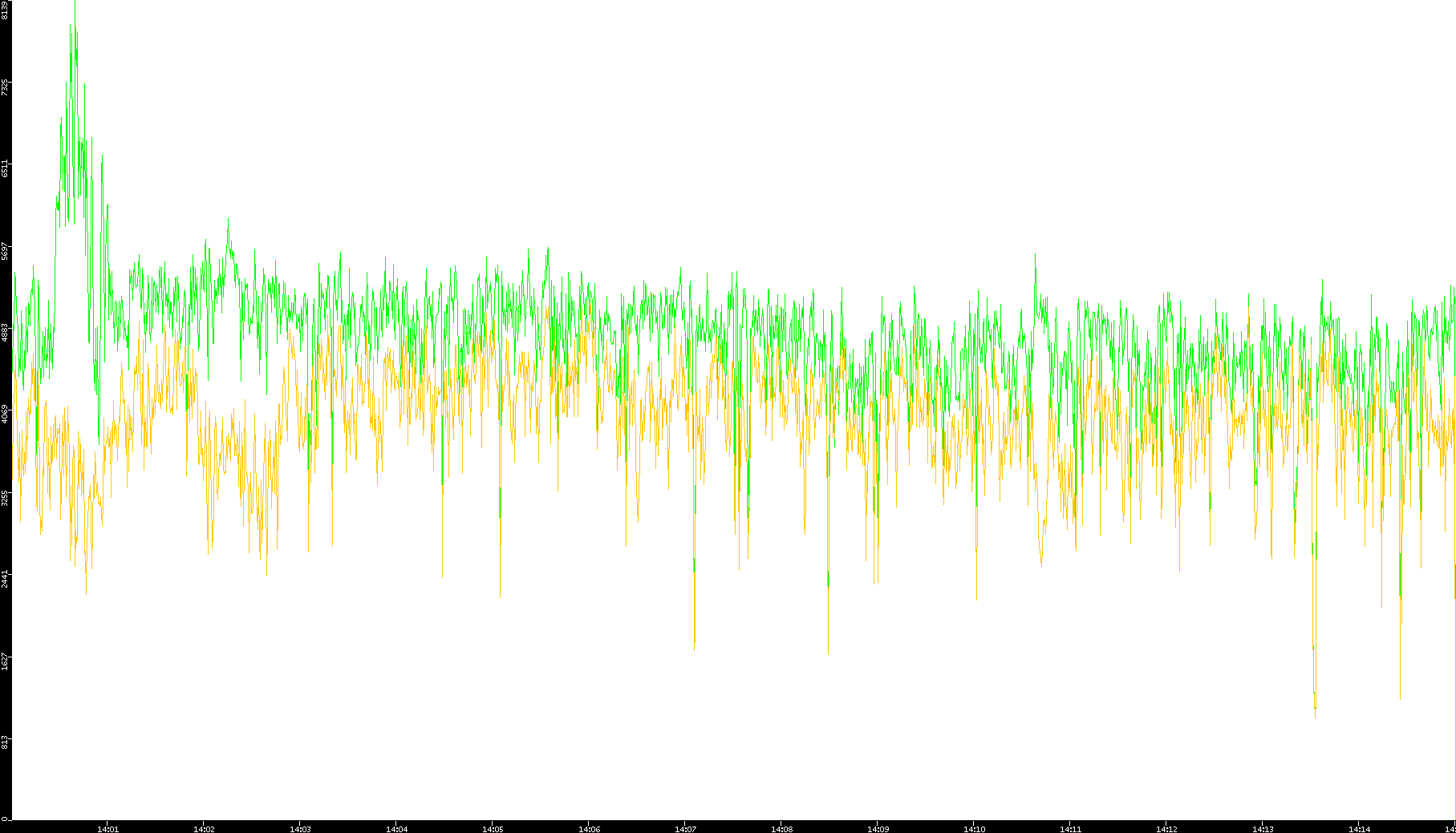The image size is (1456, 833).
Task: Click the 14:01 time axis label
Action: [107, 829]
